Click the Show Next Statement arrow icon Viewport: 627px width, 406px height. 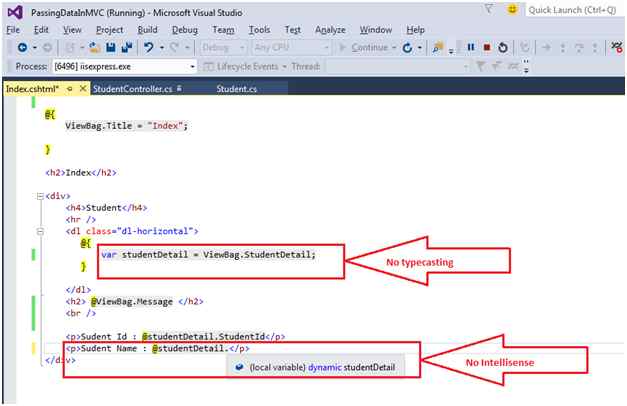pyautogui.click(x=546, y=48)
